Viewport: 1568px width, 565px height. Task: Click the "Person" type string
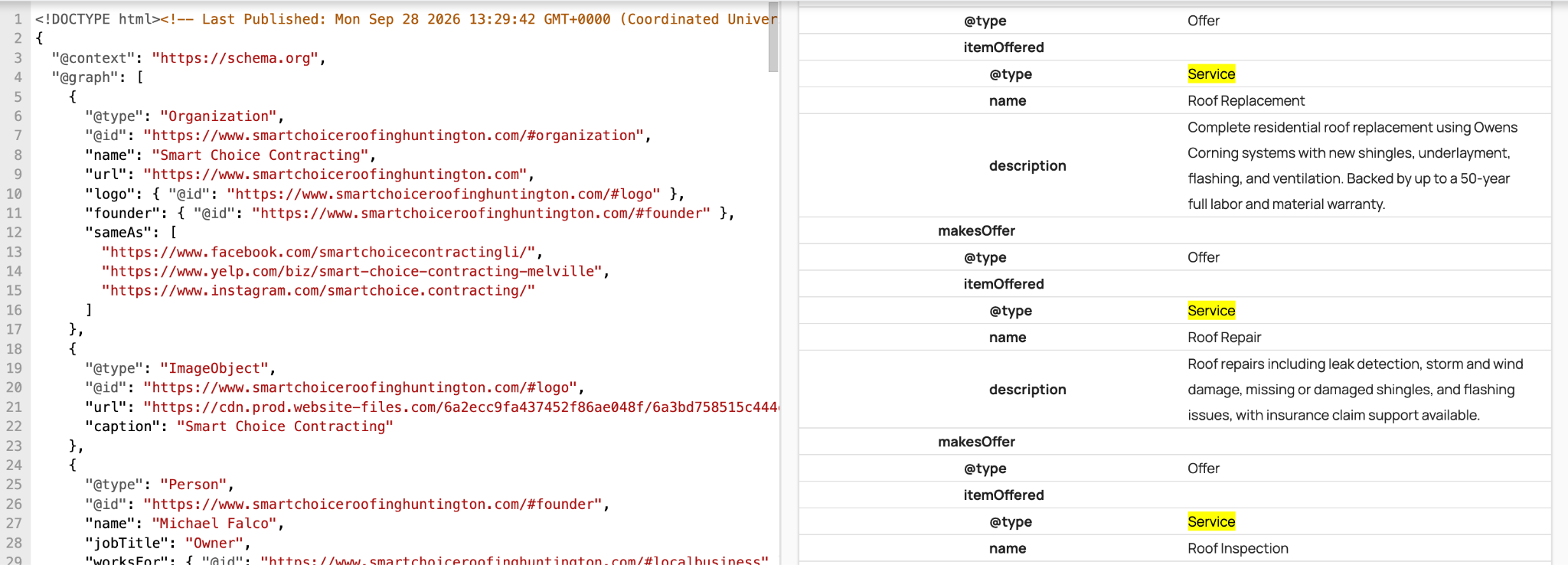pos(194,485)
